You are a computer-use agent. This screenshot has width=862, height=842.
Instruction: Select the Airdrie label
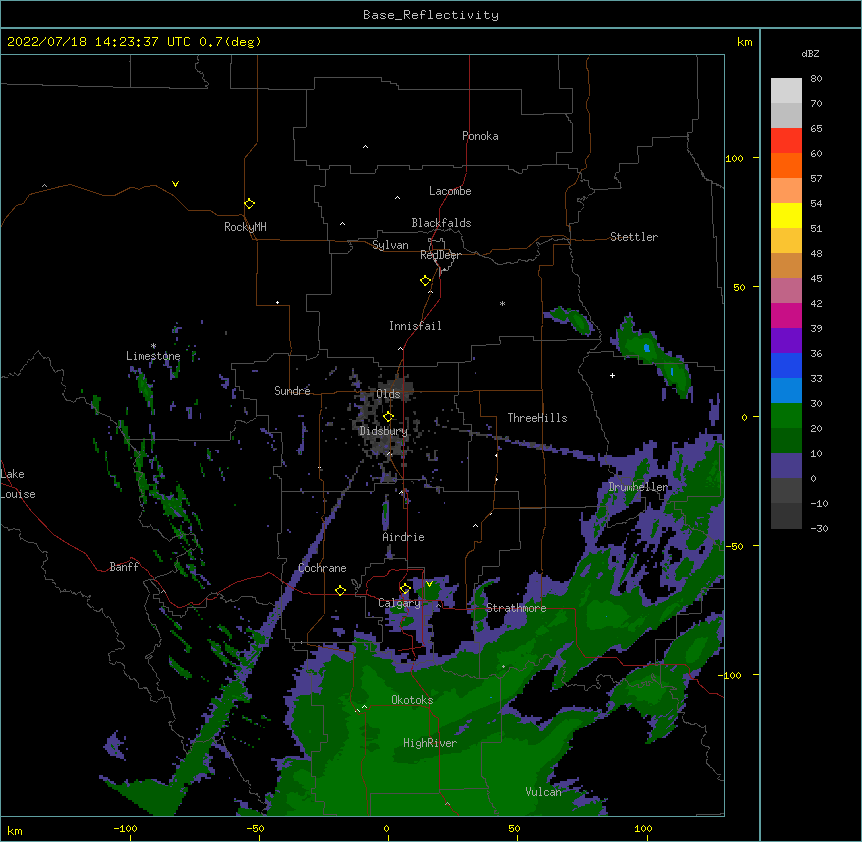click(404, 537)
